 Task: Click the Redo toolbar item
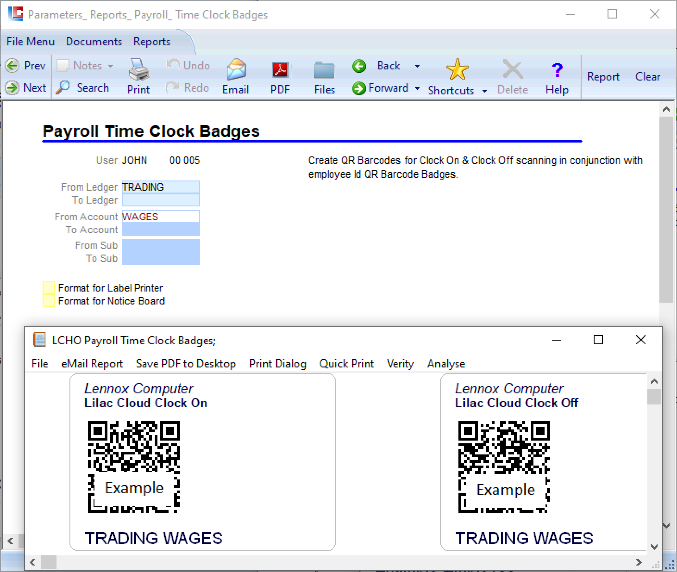188,88
